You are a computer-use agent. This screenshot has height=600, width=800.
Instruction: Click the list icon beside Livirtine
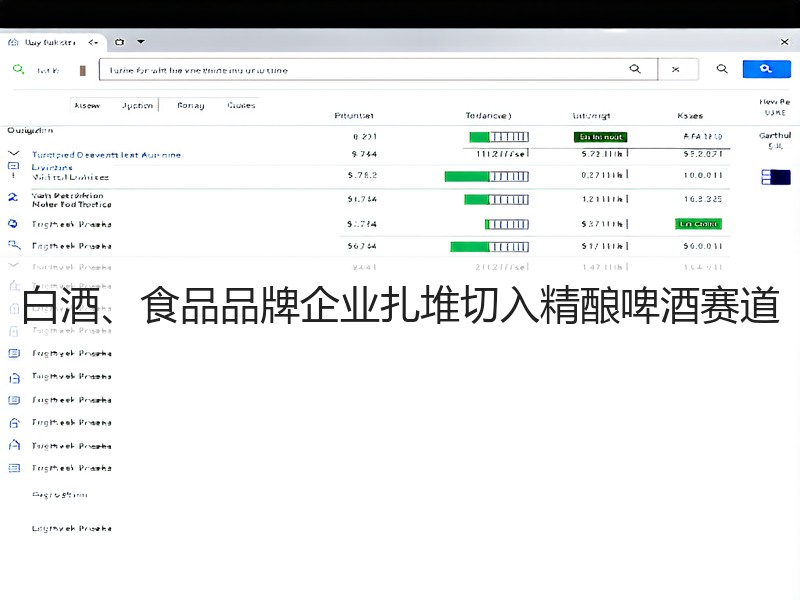click(14, 166)
